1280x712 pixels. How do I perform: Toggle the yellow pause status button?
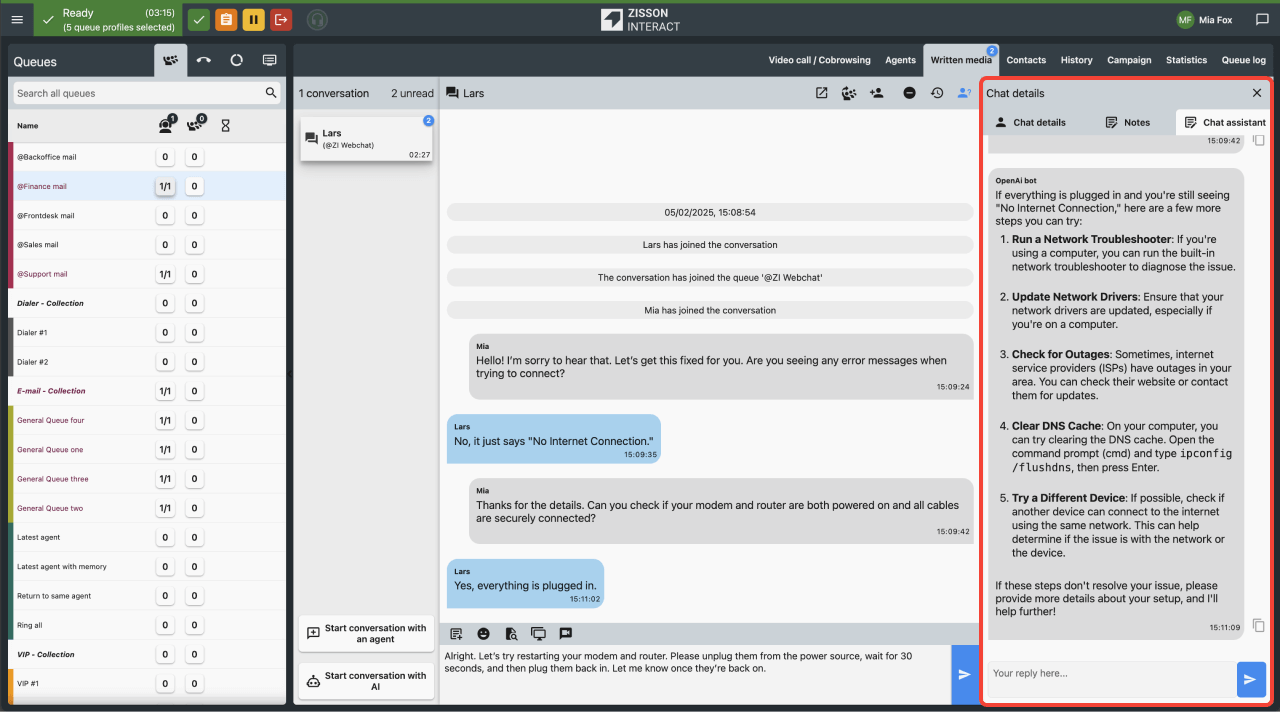254,19
